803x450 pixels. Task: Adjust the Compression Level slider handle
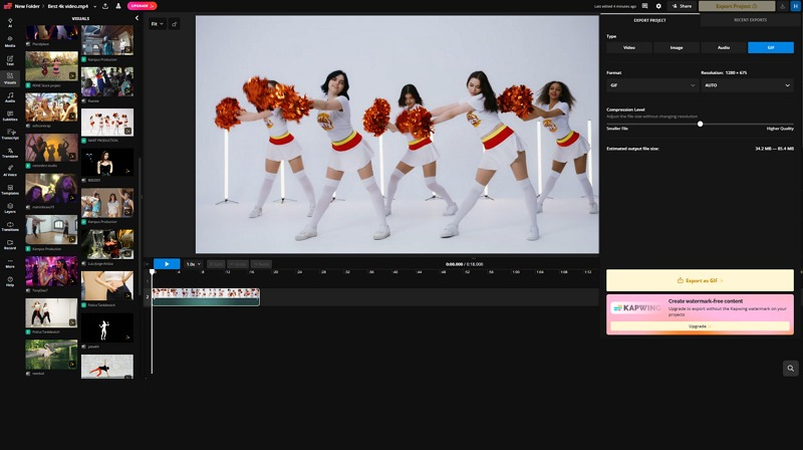click(700, 124)
